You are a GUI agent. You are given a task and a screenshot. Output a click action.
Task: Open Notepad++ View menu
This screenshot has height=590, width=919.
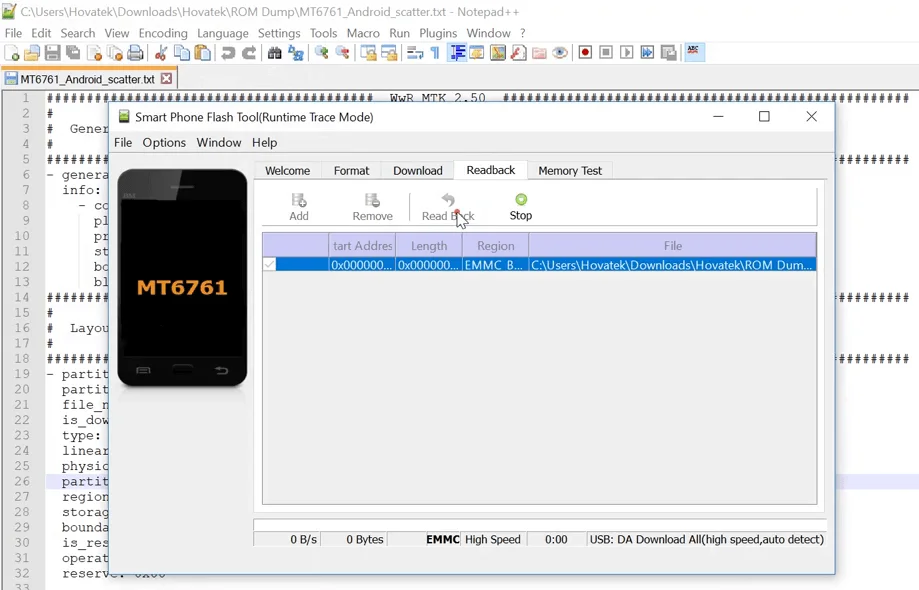(117, 33)
